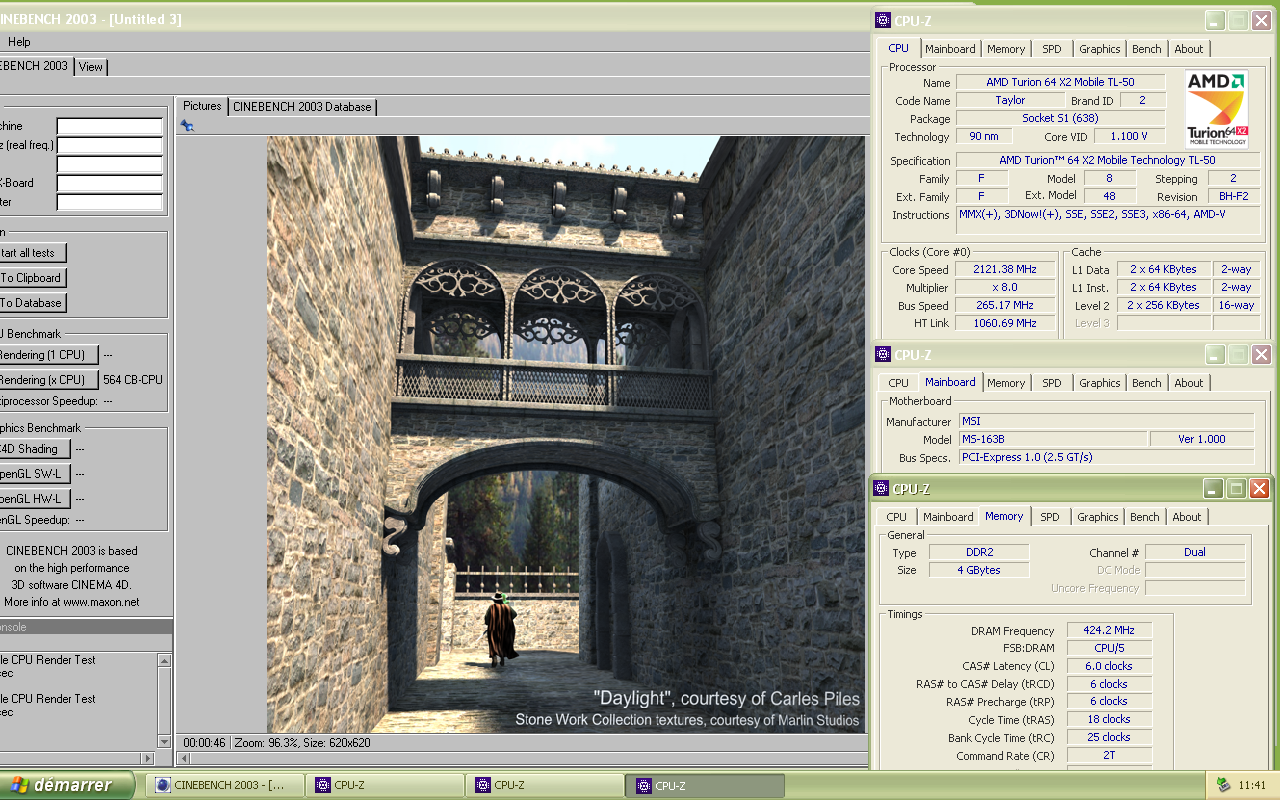This screenshot has height=800, width=1280.
Task: Click the Bus Speed value 265.17 MHz
Action: [x=1005, y=306]
